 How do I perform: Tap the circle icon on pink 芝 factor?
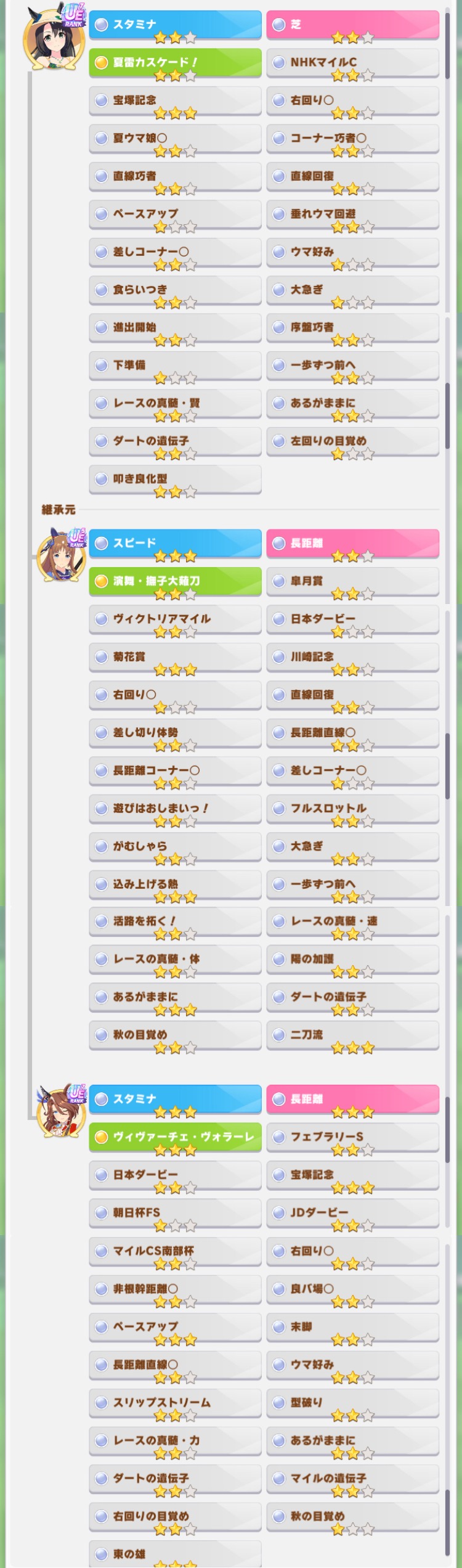[x=279, y=25]
